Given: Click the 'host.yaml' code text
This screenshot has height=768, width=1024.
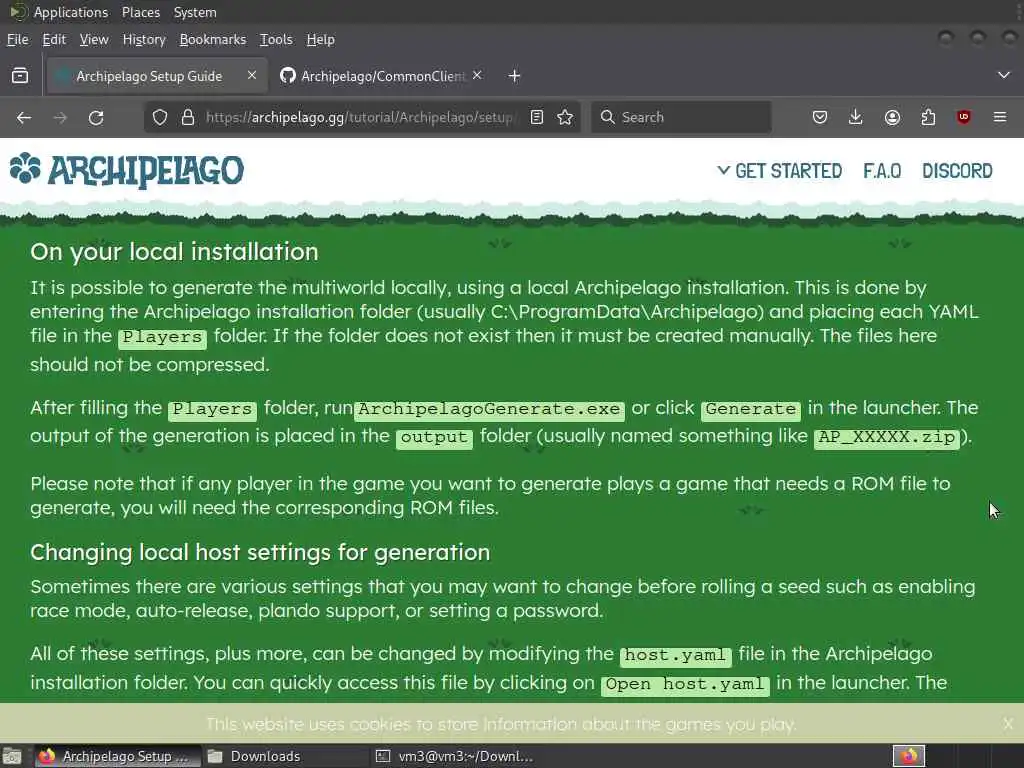Looking at the screenshot, I should click(x=675, y=655).
